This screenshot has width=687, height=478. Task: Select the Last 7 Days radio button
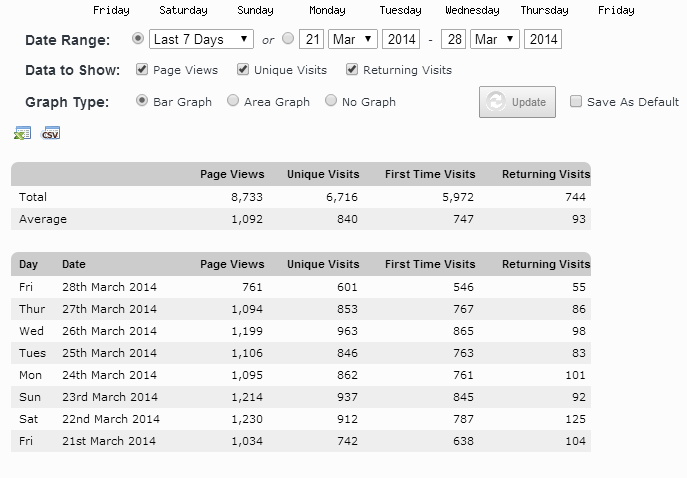(138, 39)
